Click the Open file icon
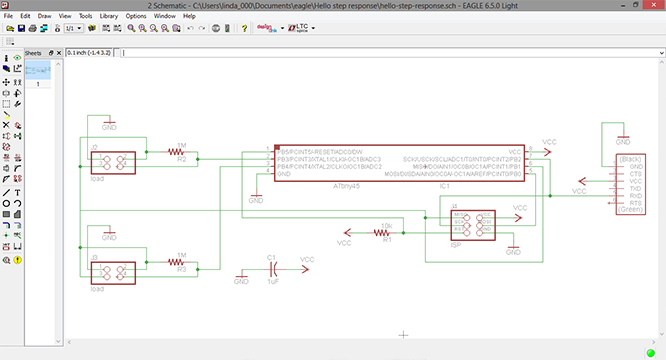Viewport: 666px width, 360px height. click(x=10, y=28)
